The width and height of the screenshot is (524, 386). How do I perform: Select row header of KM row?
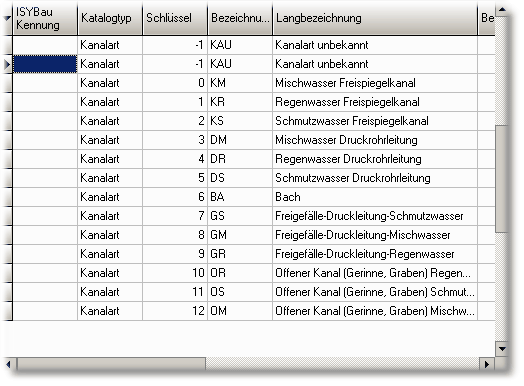coord(7,83)
